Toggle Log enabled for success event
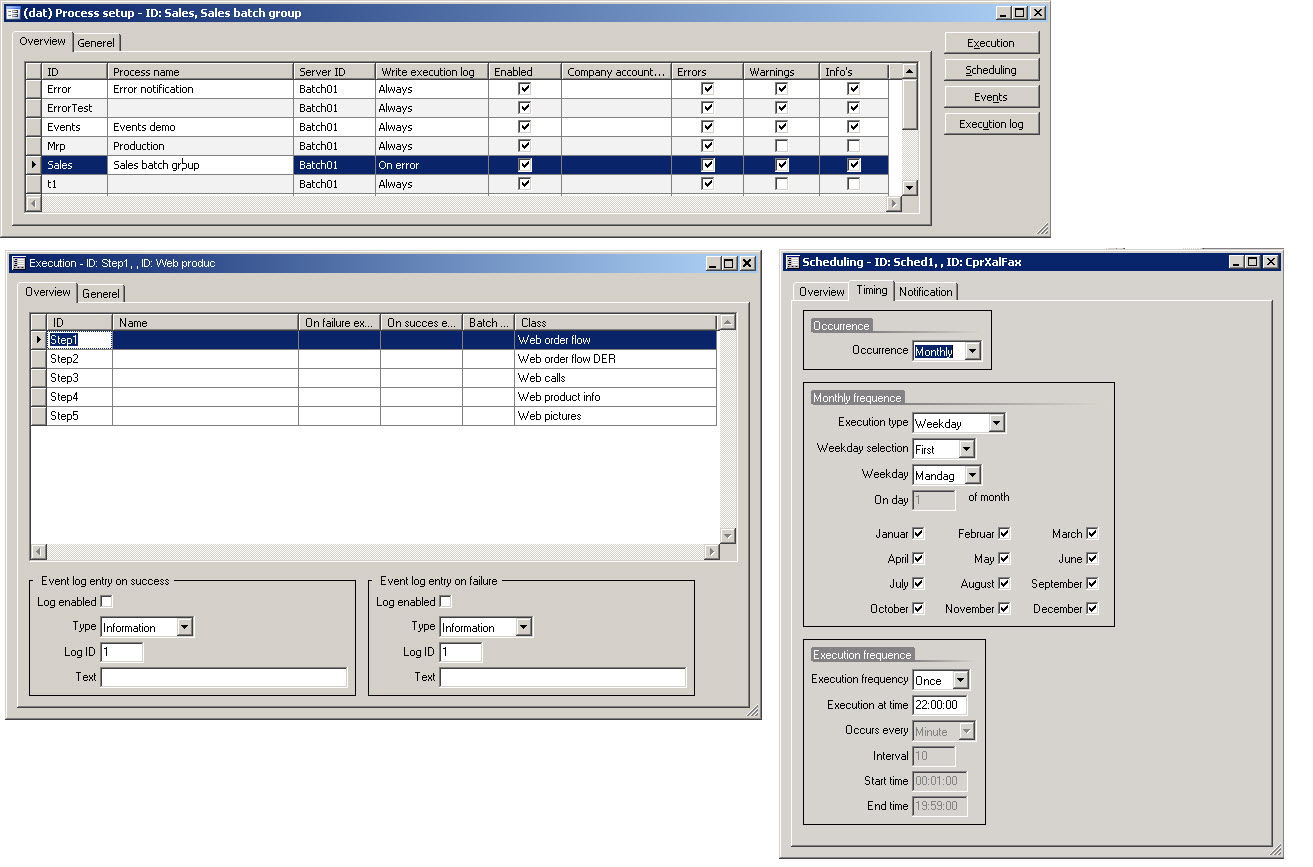 pos(107,602)
